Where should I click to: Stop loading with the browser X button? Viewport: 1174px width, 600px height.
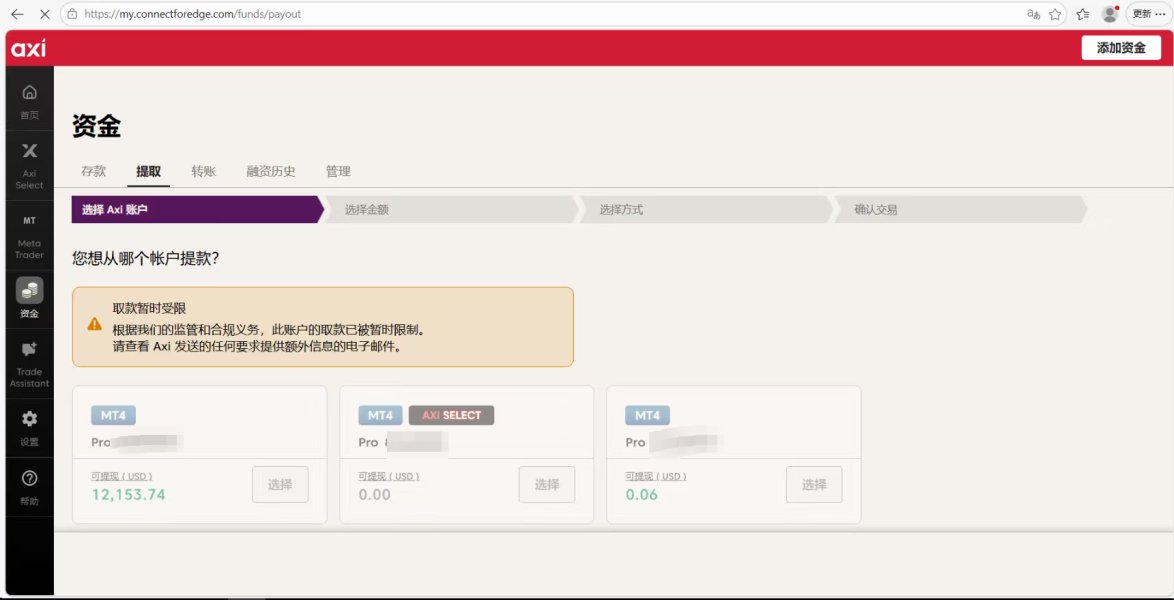tap(44, 13)
